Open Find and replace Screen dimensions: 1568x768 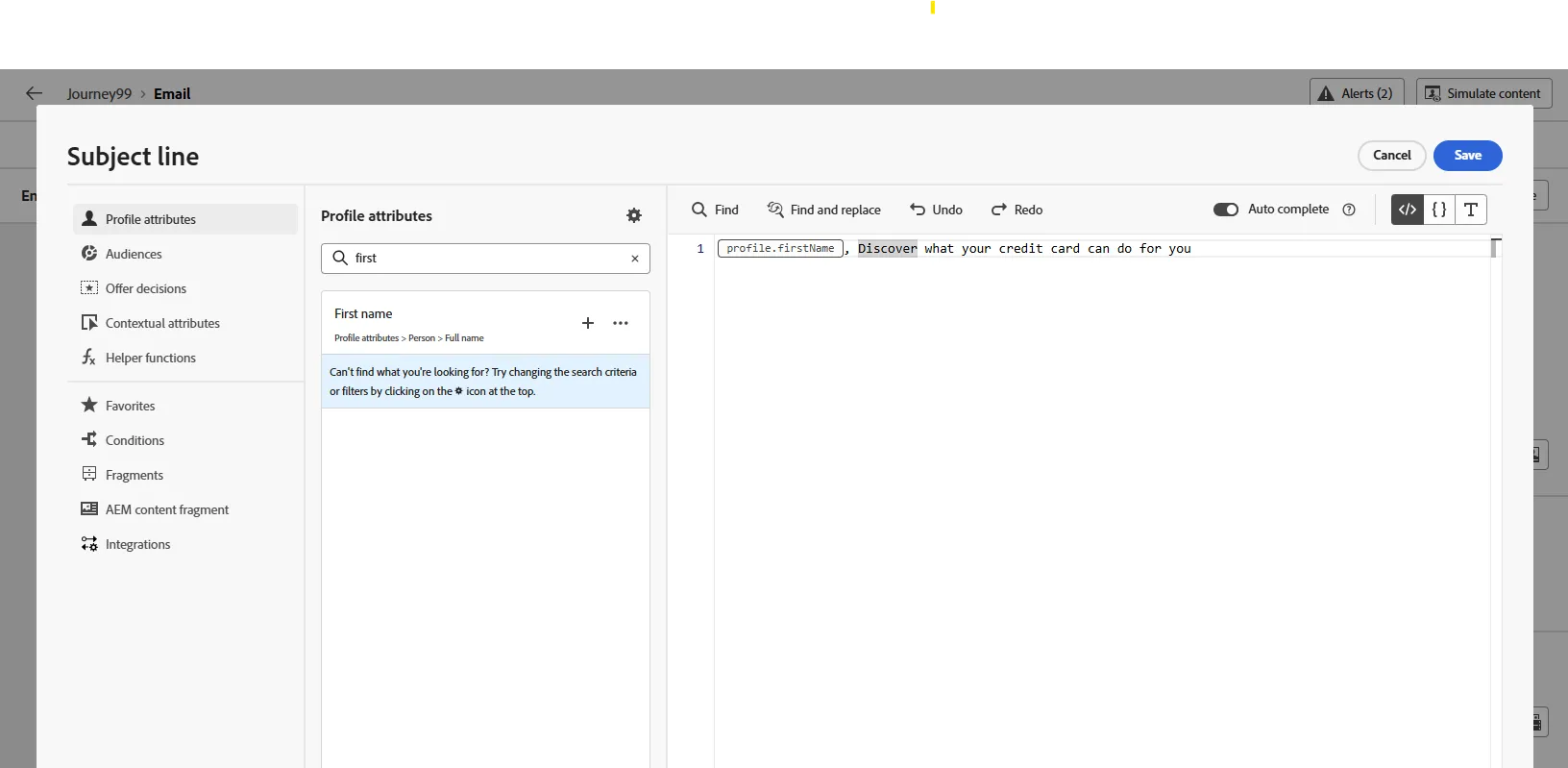pyautogui.click(x=823, y=210)
